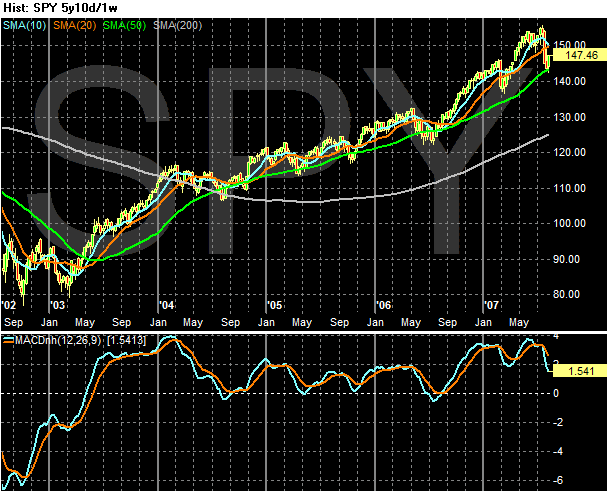Click the '07 year marker
Image resolution: width=608 pixels, height=494 pixels.
pos(492,305)
